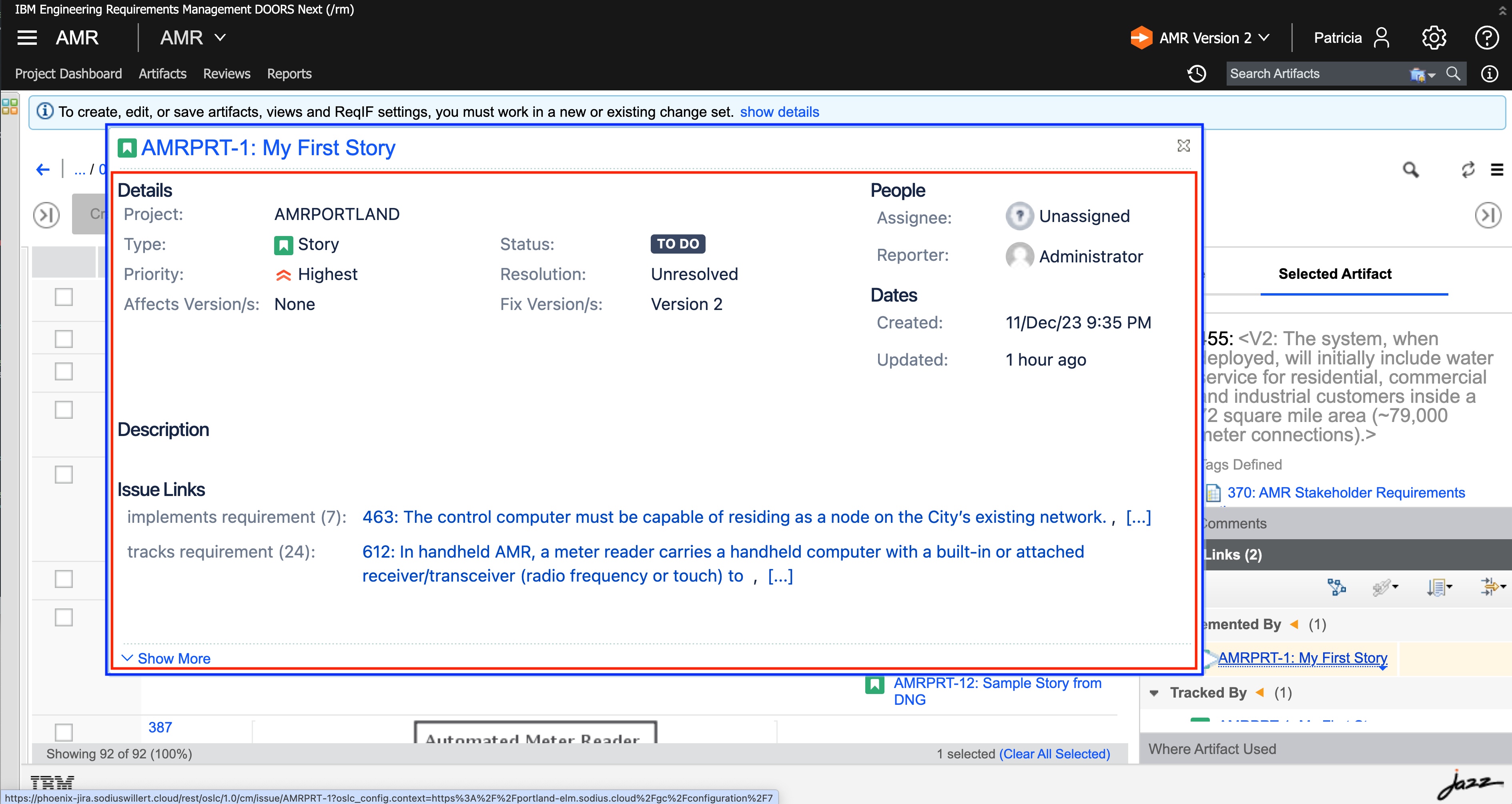
Task: Close the AMRPRT-1 story preview popup
Action: (x=1183, y=146)
